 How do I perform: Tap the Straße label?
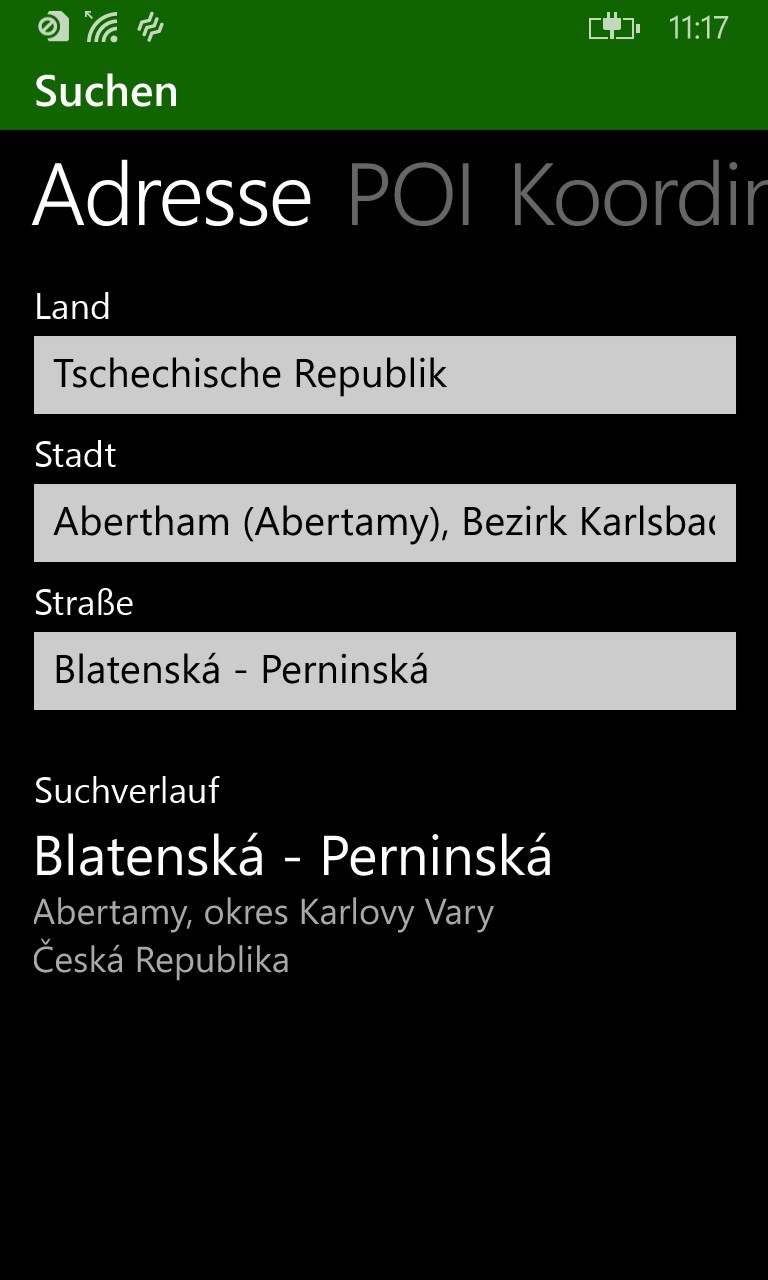[83, 603]
